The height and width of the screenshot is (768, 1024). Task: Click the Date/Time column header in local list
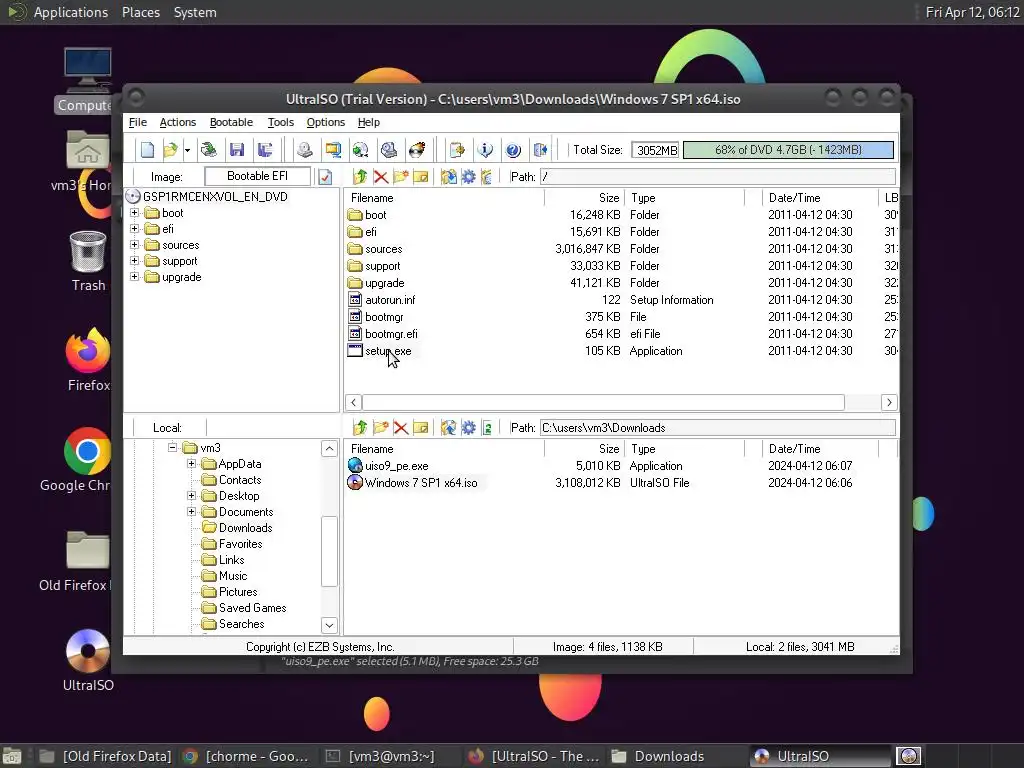point(820,449)
